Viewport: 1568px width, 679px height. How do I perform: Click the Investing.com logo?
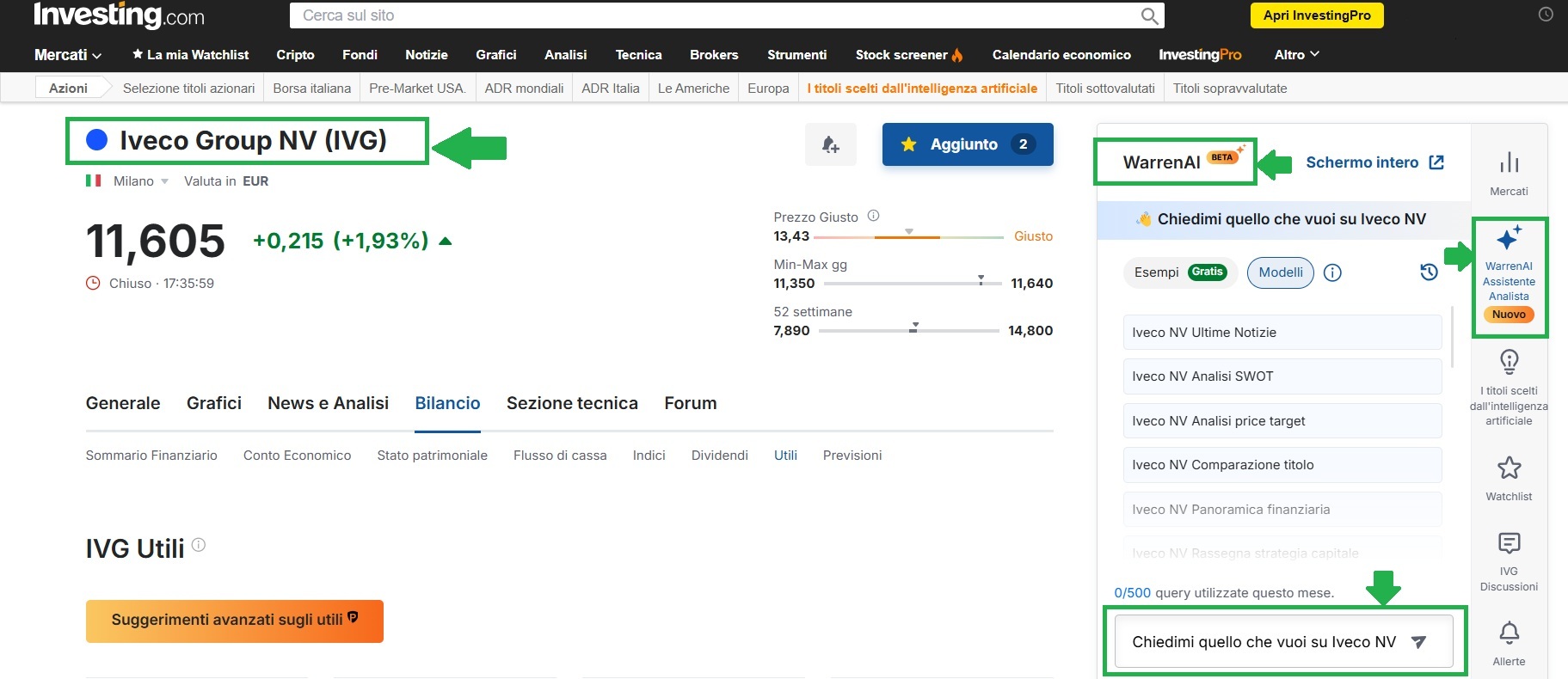119,15
